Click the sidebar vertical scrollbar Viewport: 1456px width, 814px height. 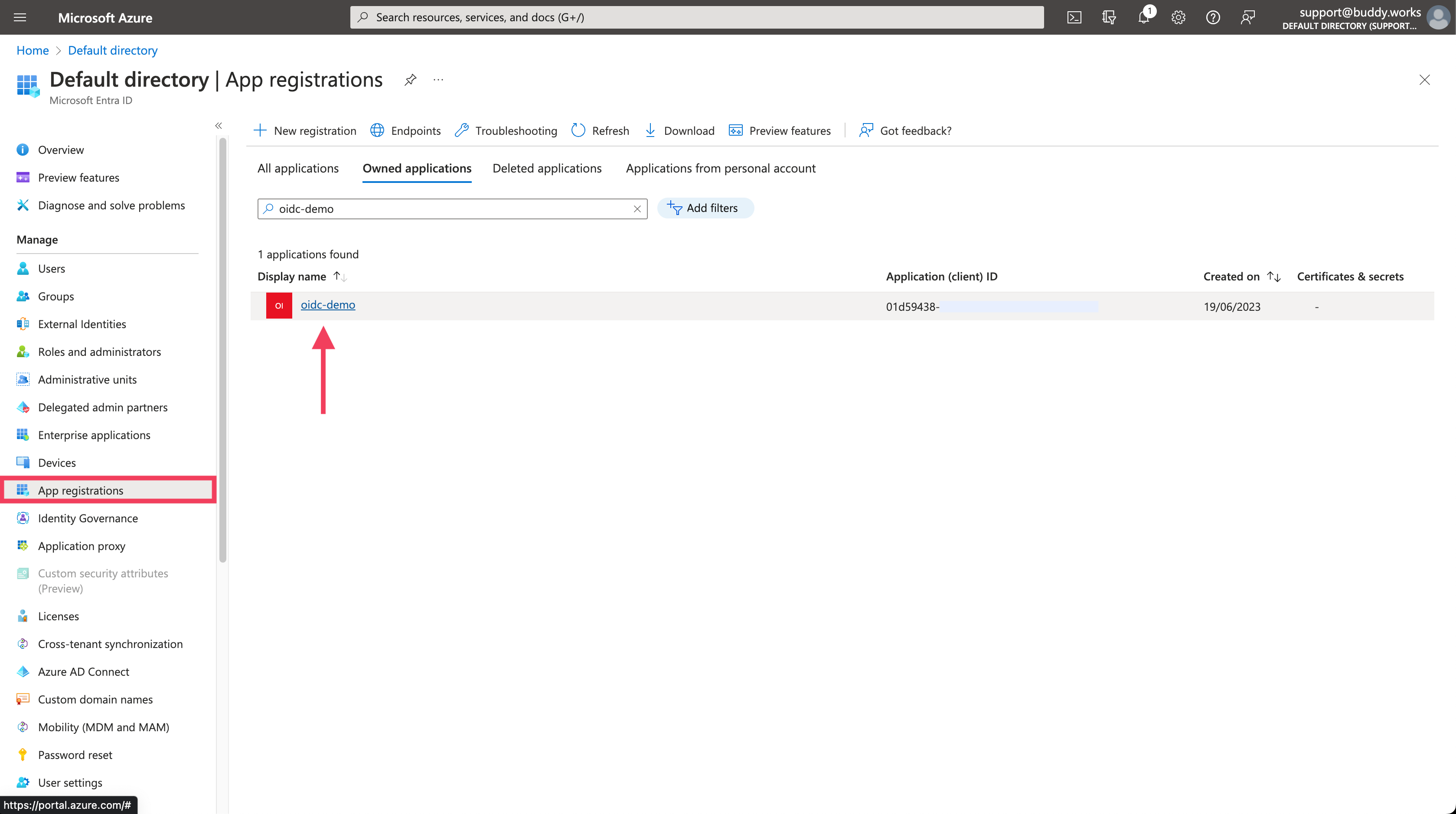point(223,350)
